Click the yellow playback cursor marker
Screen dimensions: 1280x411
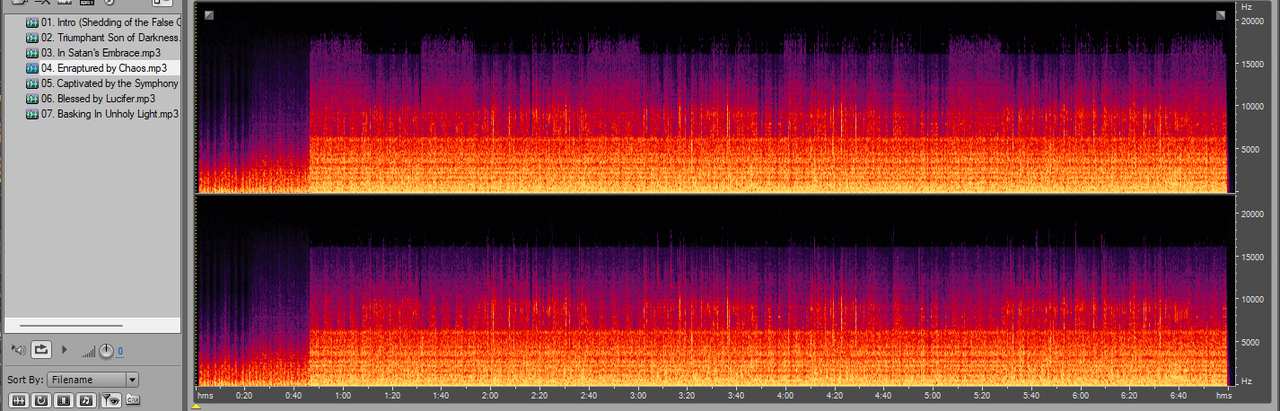[x=197, y=406]
